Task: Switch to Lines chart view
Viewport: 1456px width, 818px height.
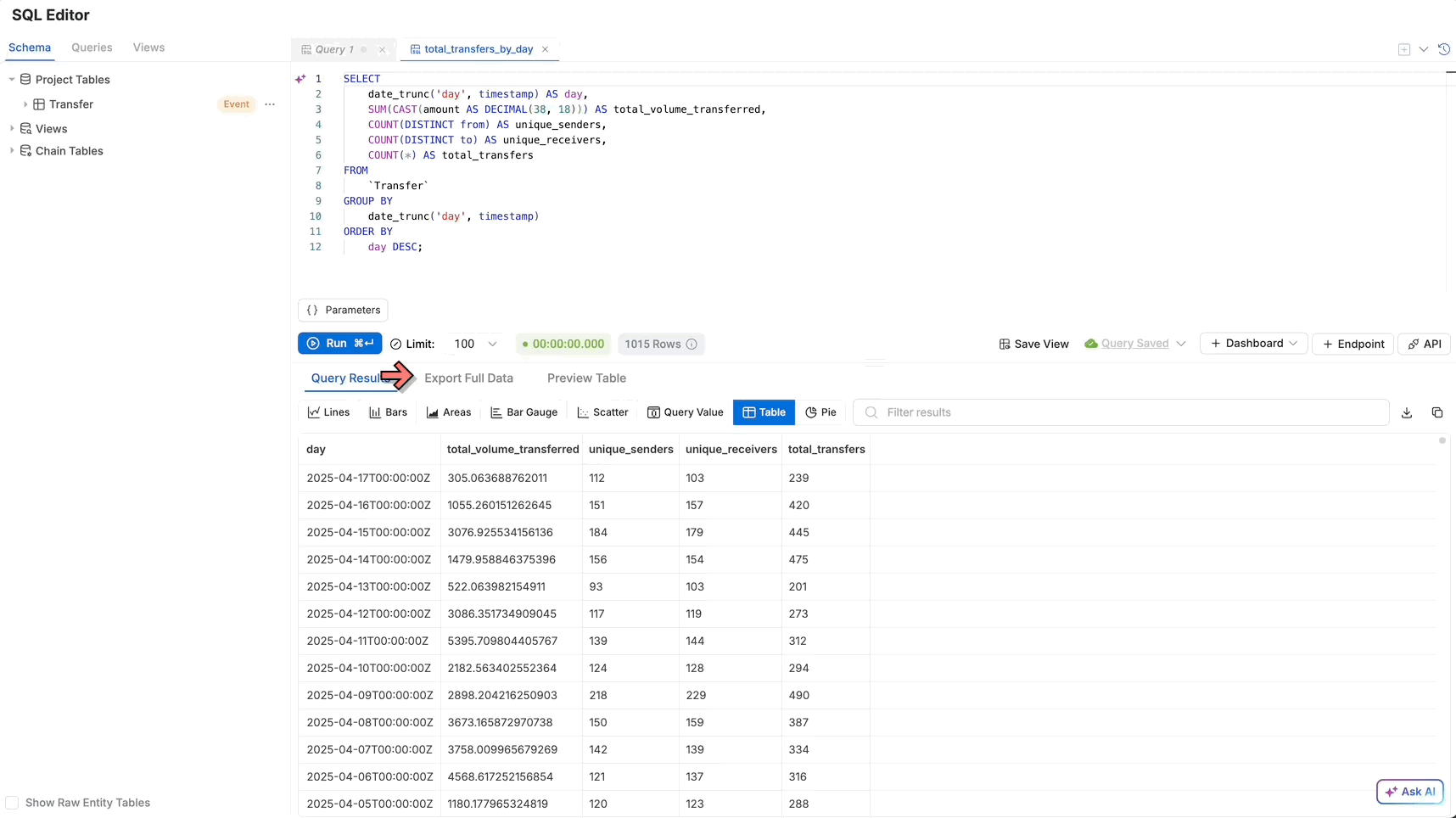Action: pyautogui.click(x=328, y=412)
